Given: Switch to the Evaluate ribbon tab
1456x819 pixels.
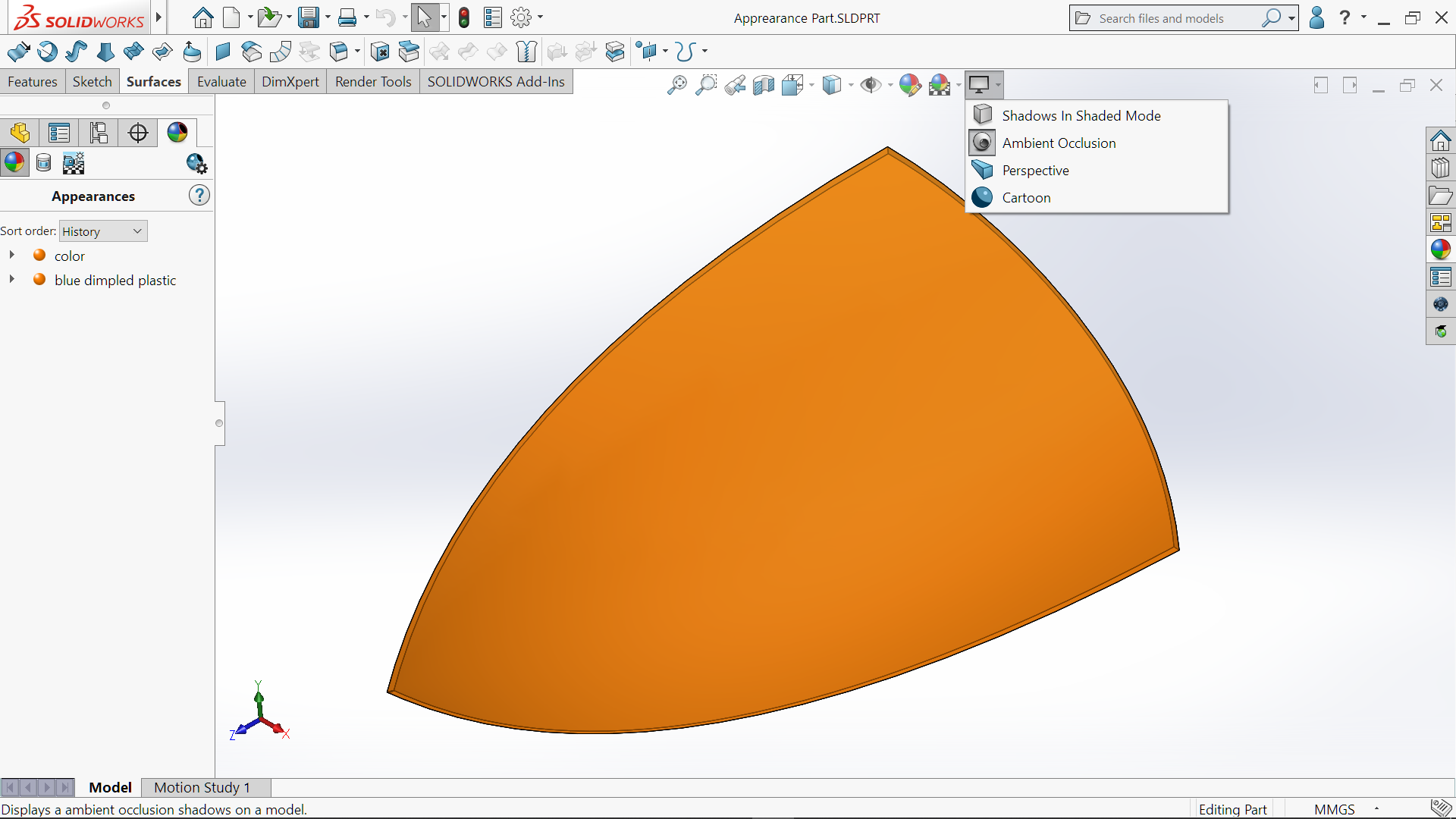Looking at the screenshot, I should pos(221,82).
